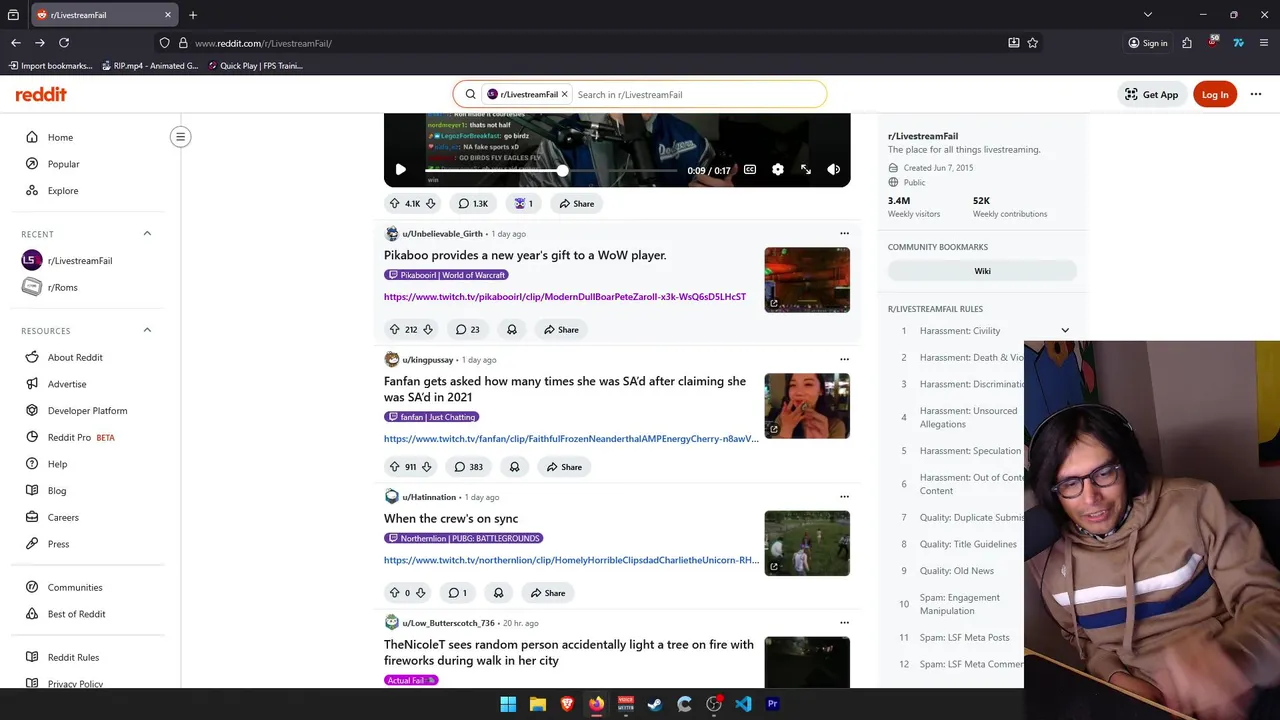Open 'When the crew's on sync' post
1280x720 pixels.
tap(451, 518)
